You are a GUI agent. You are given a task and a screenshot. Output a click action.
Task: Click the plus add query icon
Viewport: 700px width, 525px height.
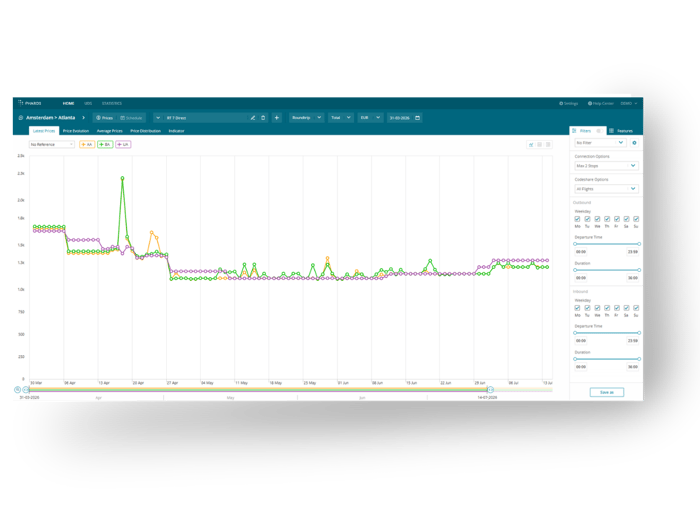[277, 118]
